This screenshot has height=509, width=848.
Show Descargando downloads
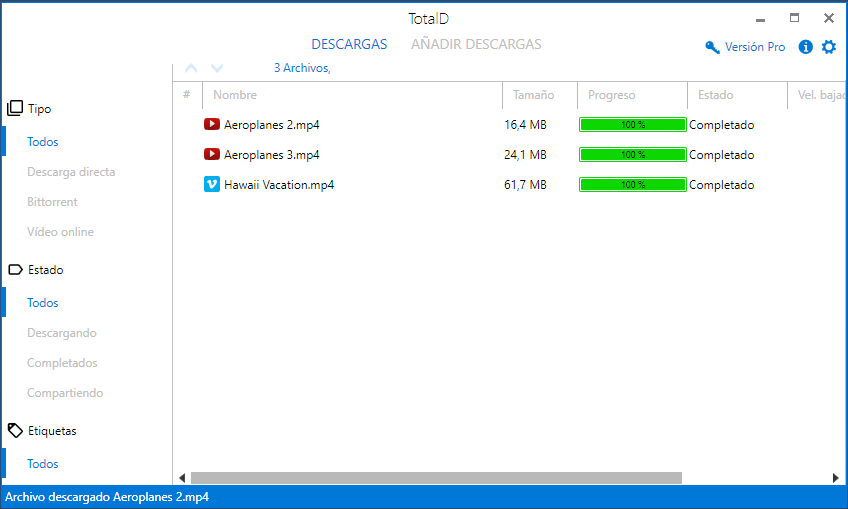[62, 333]
